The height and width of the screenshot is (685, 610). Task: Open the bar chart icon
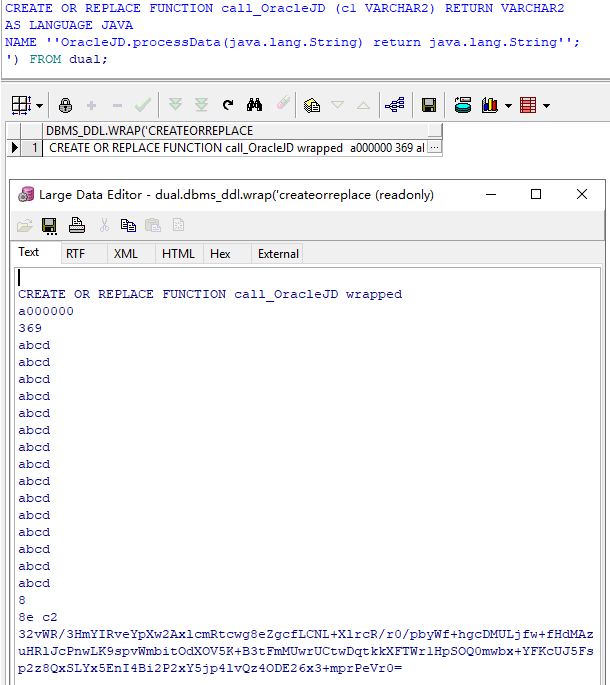pos(489,105)
